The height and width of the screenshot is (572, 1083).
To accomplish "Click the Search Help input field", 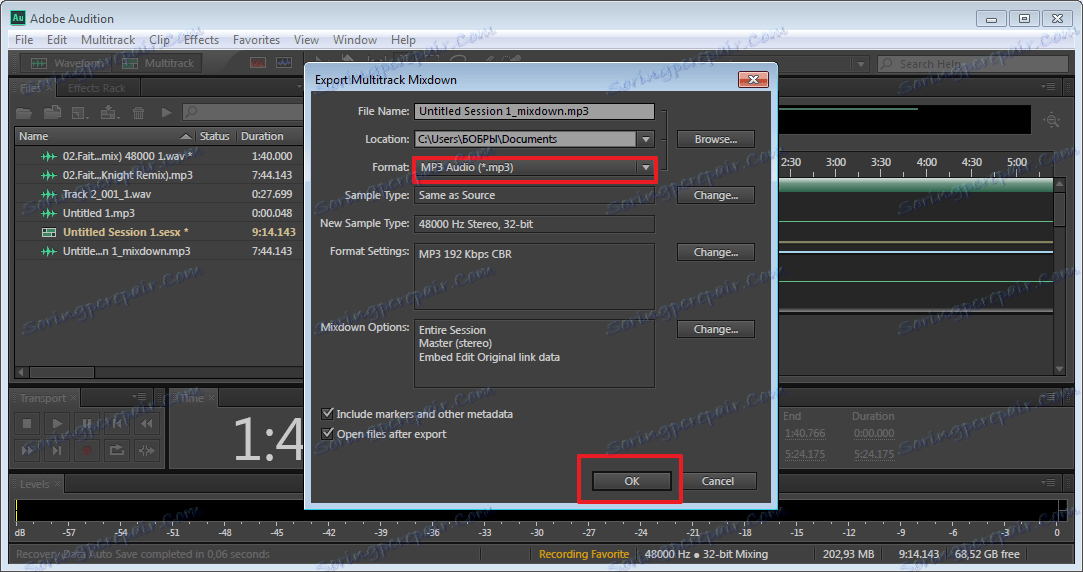I will tap(972, 64).
